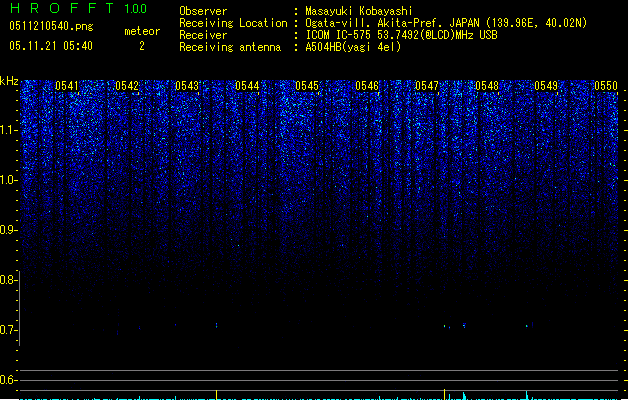Screen dimensions: 629x400
Task: Click the 0545 time marker
Action: click(307, 86)
